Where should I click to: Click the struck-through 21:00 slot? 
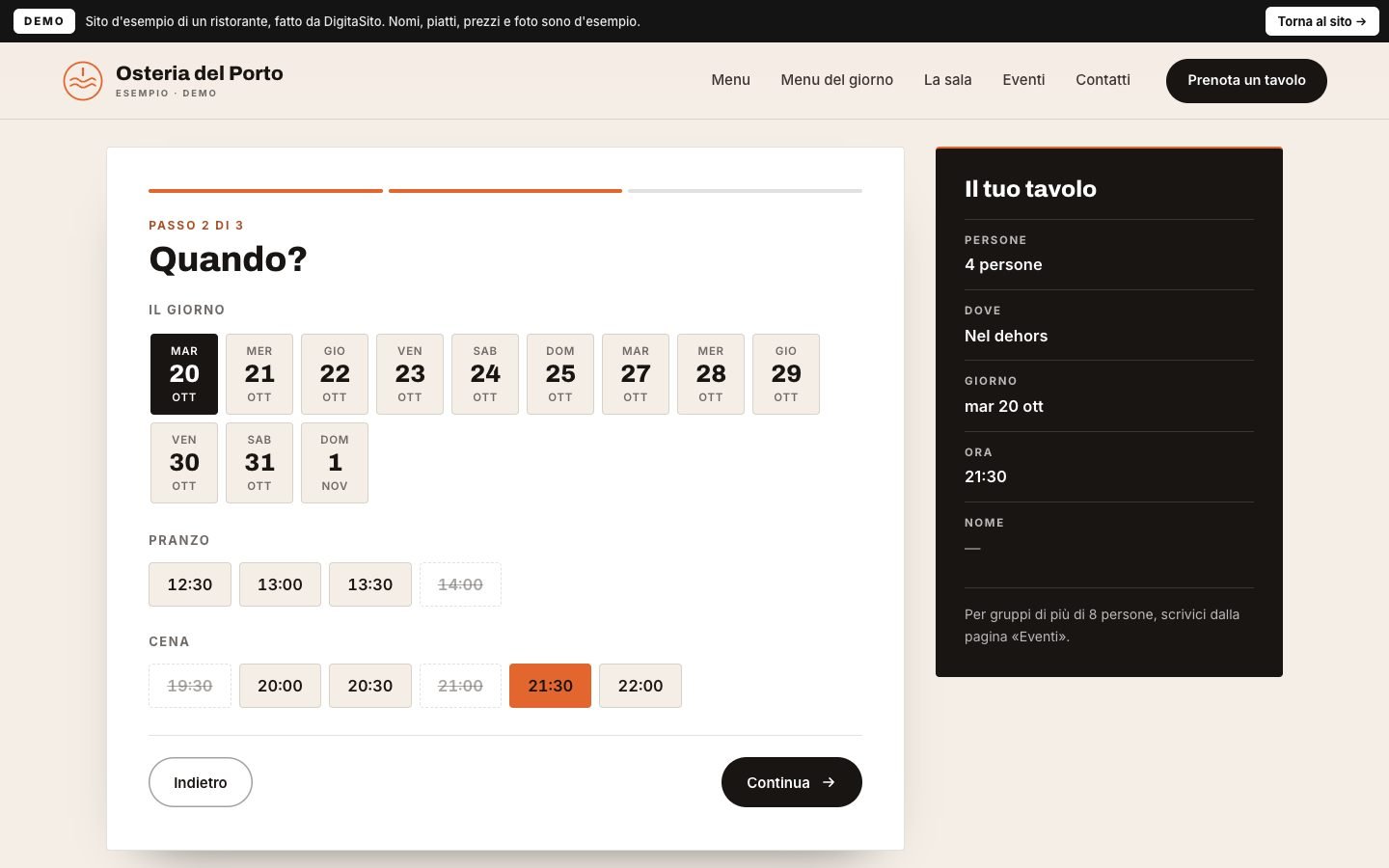tap(460, 686)
